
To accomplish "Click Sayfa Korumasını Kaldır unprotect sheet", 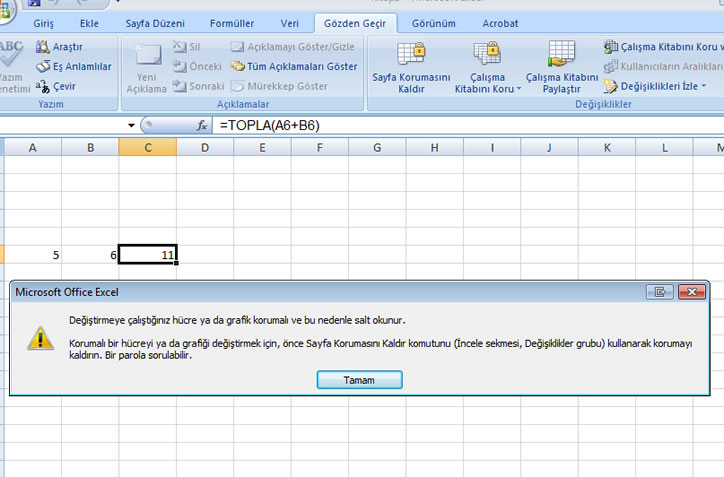I will pyautogui.click(x=411, y=68).
